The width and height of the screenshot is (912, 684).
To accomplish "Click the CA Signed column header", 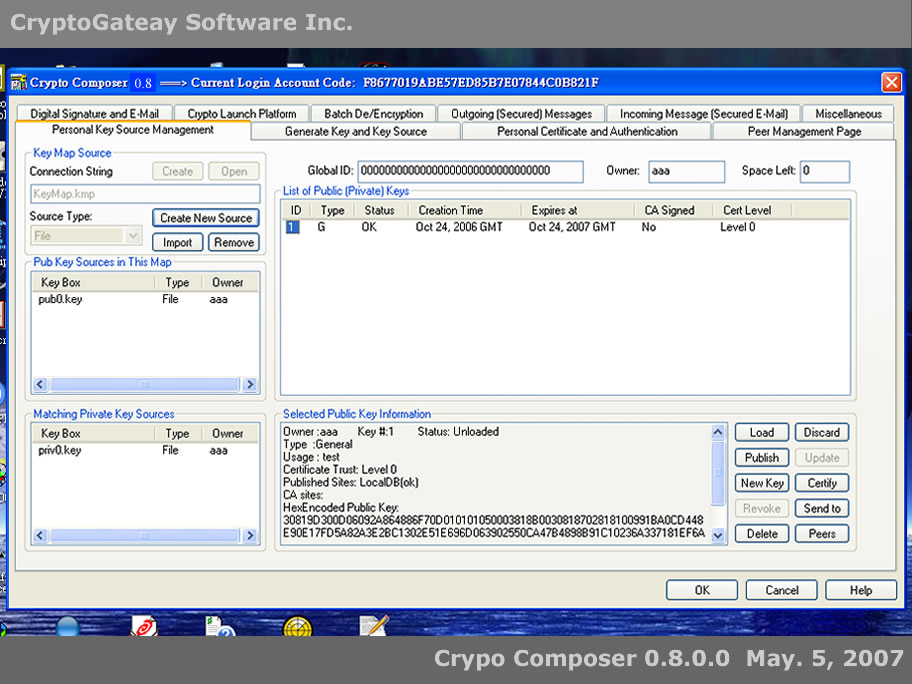I will pyautogui.click(x=674, y=210).
